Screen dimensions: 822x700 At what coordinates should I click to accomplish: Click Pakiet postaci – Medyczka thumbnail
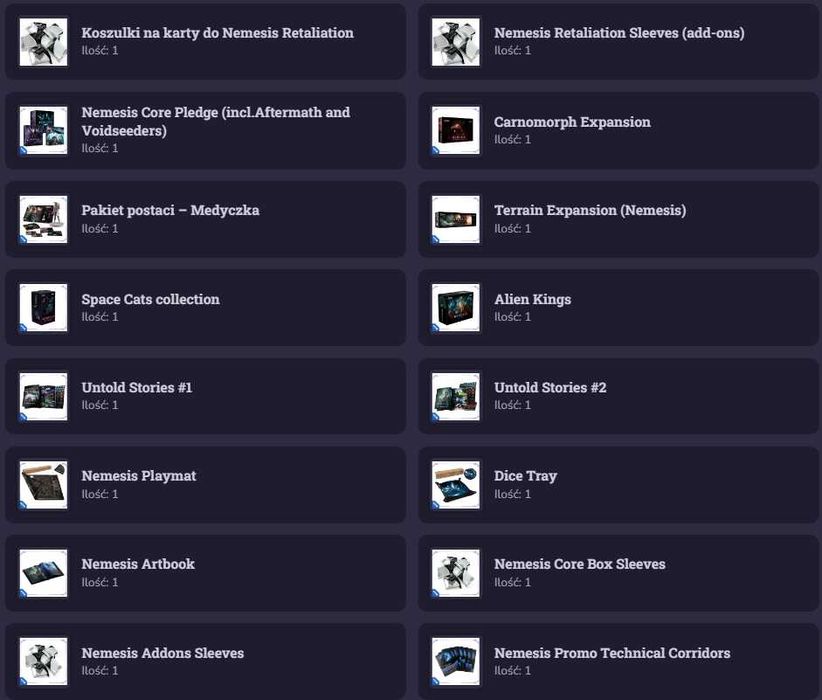pos(44,219)
